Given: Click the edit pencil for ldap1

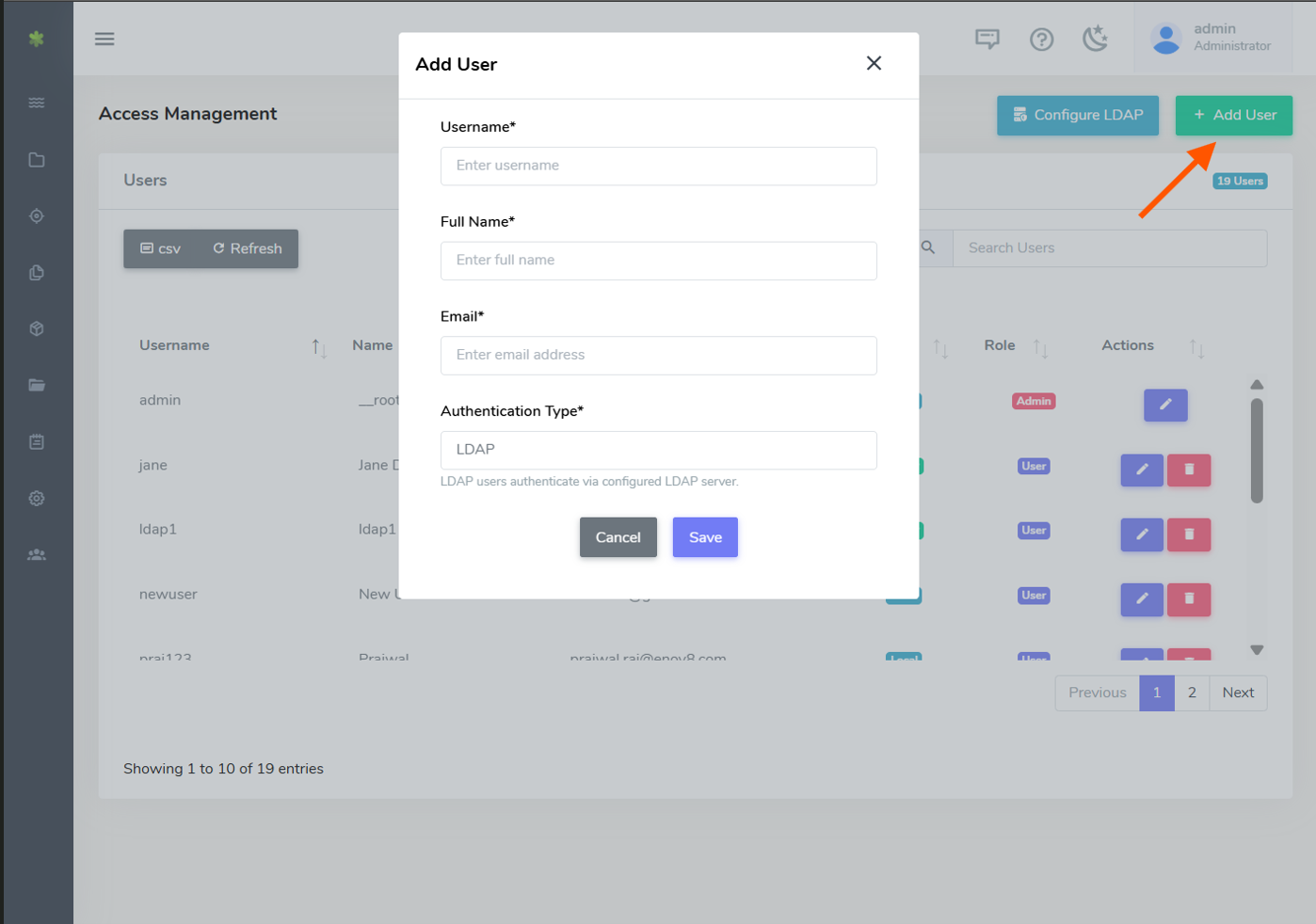Looking at the screenshot, I should pyautogui.click(x=1141, y=534).
